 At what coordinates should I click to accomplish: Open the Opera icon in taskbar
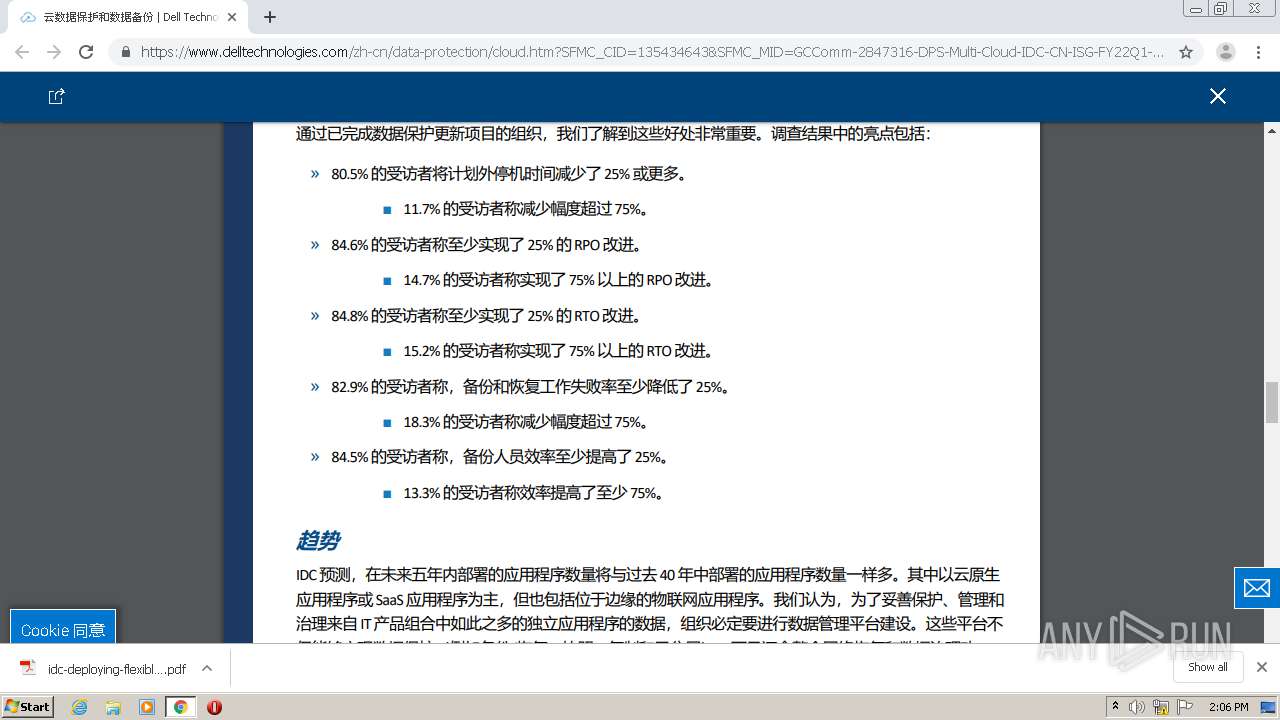tap(214, 707)
